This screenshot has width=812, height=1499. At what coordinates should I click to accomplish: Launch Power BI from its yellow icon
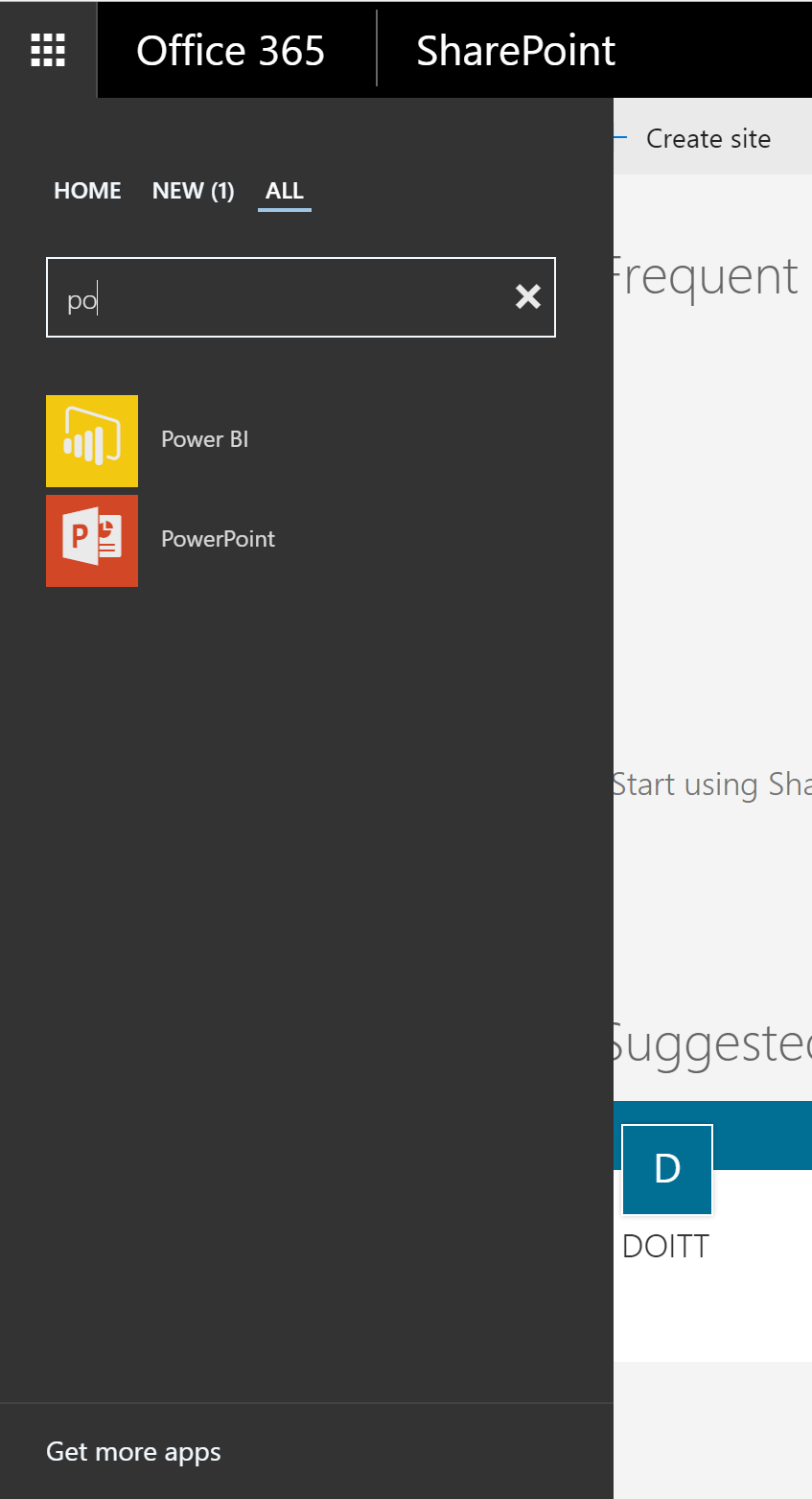tap(92, 441)
